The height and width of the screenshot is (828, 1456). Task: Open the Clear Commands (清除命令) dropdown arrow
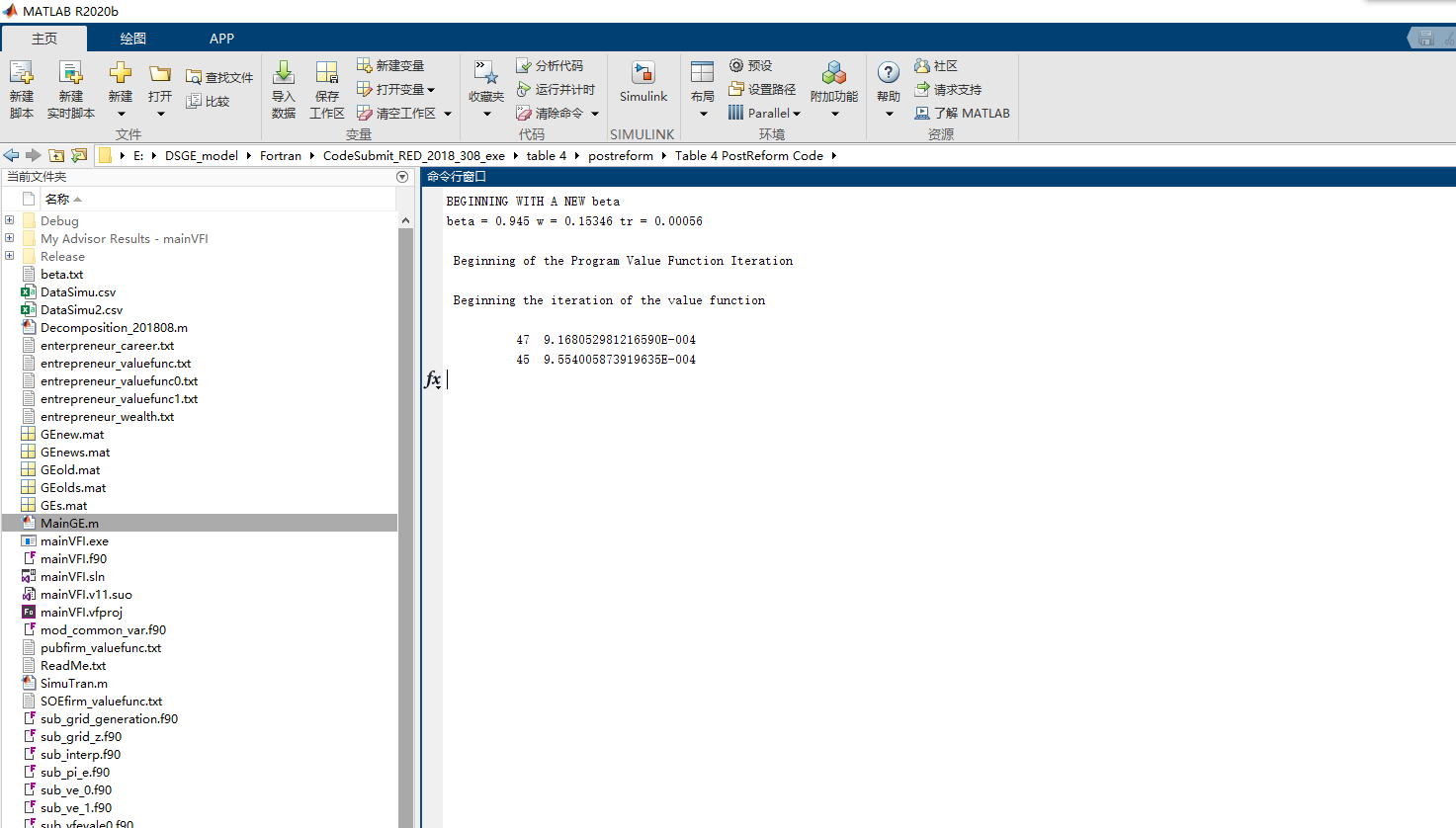pyautogui.click(x=595, y=114)
